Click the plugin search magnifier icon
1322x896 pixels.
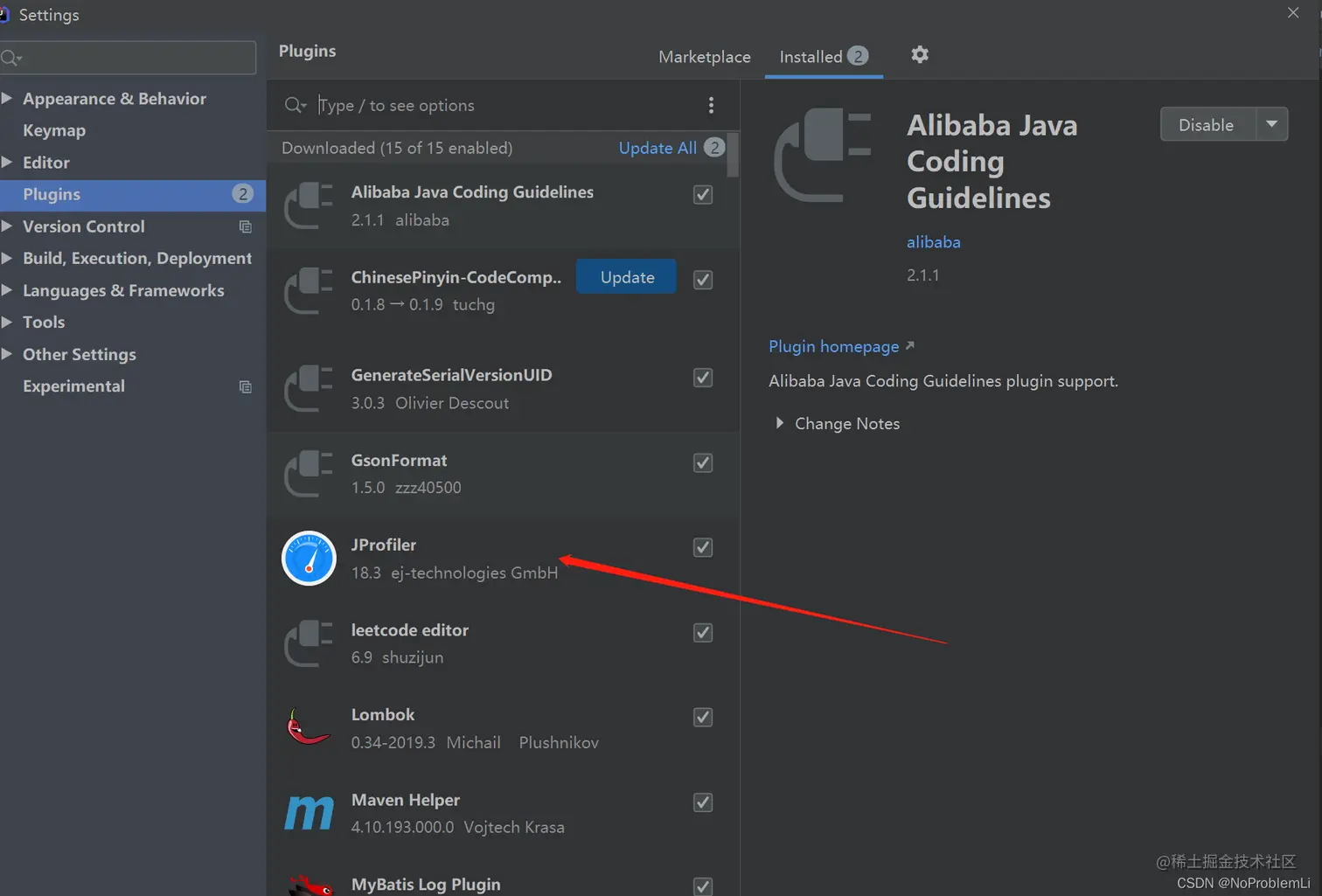[295, 105]
